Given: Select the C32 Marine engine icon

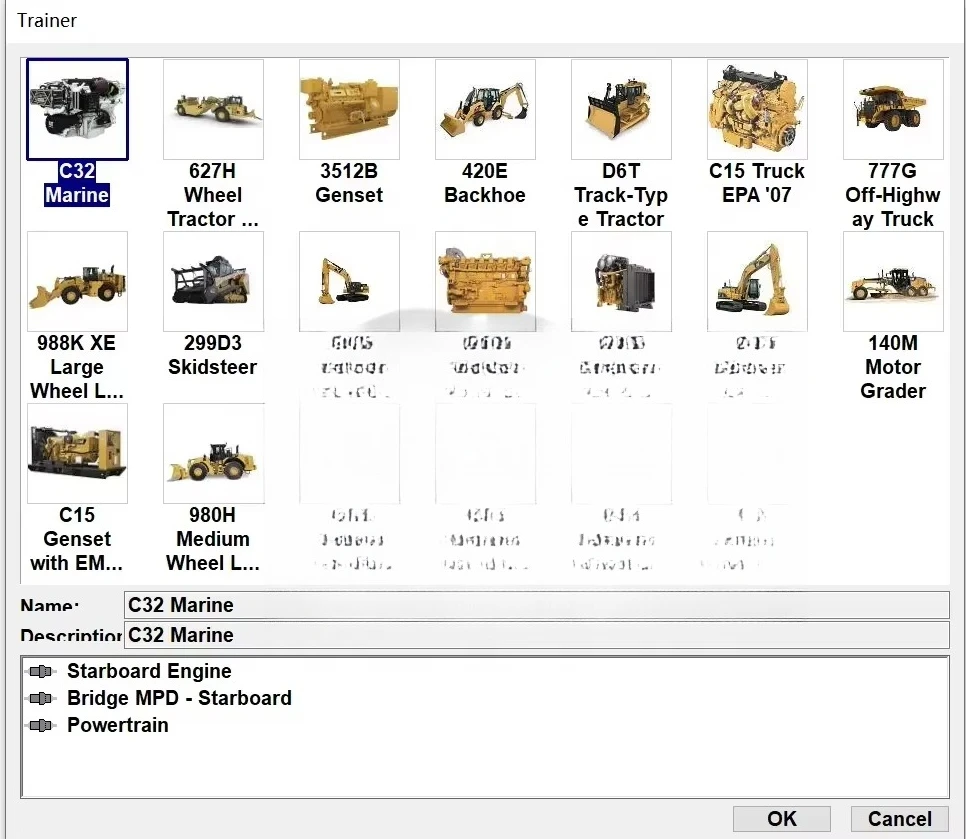Looking at the screenshot, I should pos(77,109).
